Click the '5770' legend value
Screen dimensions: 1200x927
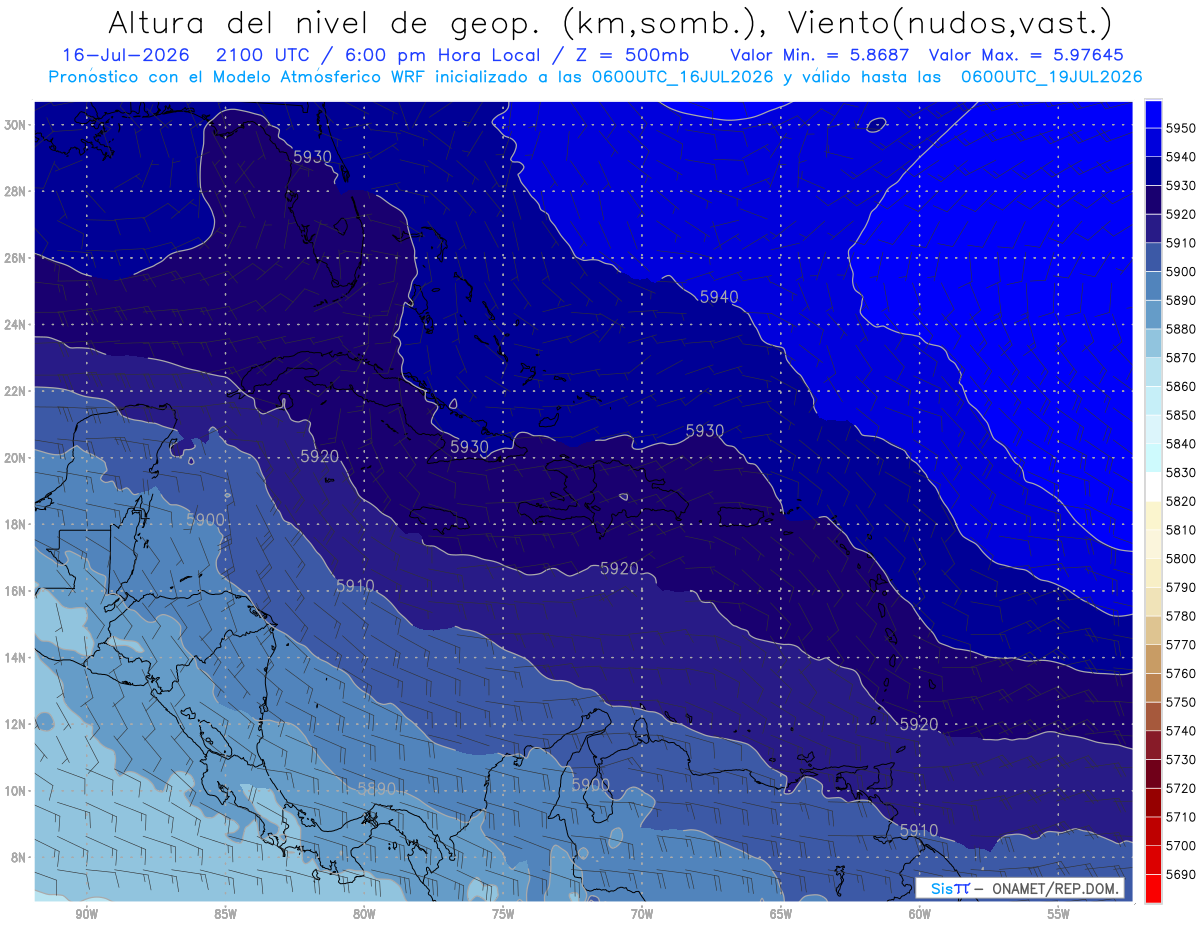click(x=1181, y=645)
